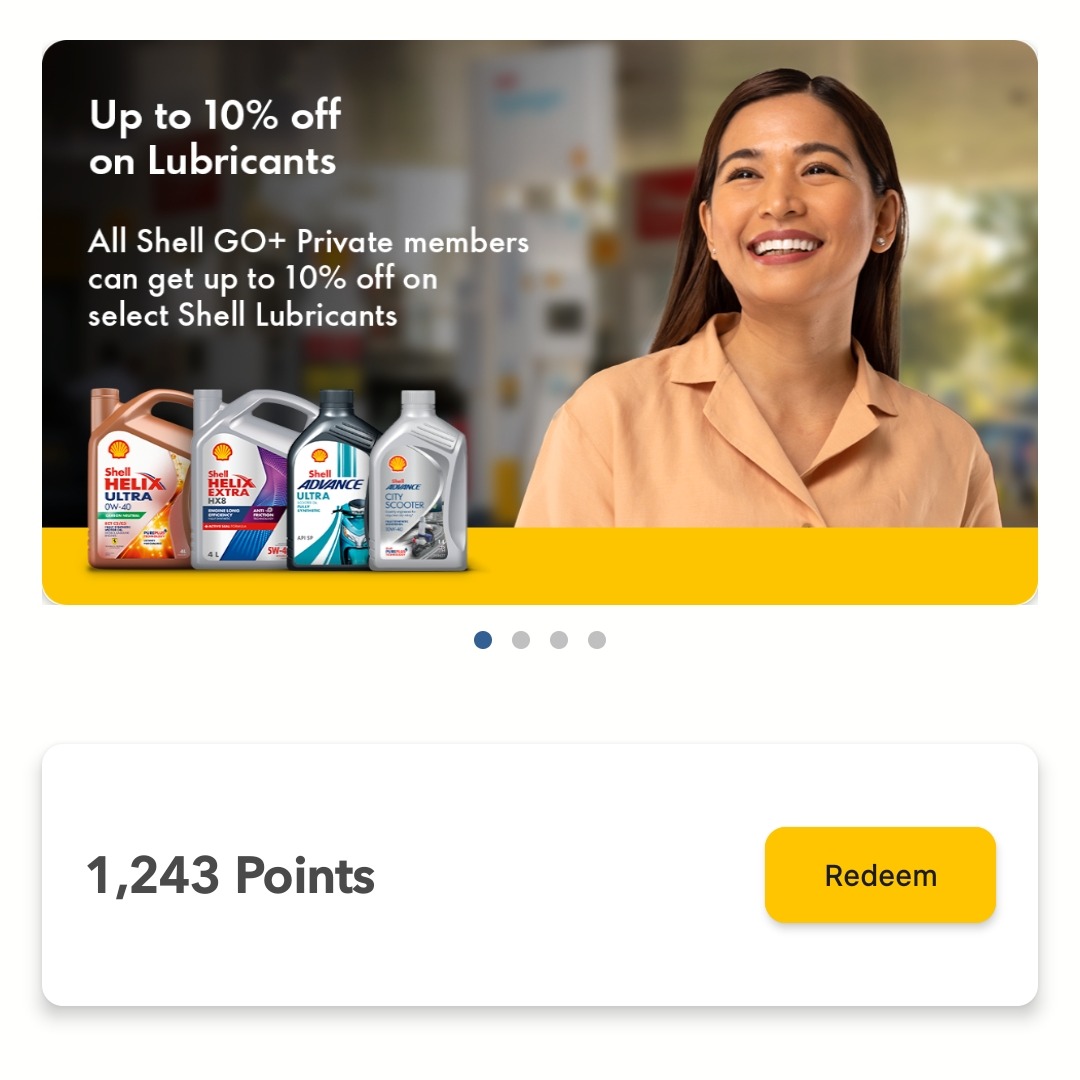Tap the 1,243 Points balance
The height and width of the screenshot is (1080, 1080).
pos(230,875)
